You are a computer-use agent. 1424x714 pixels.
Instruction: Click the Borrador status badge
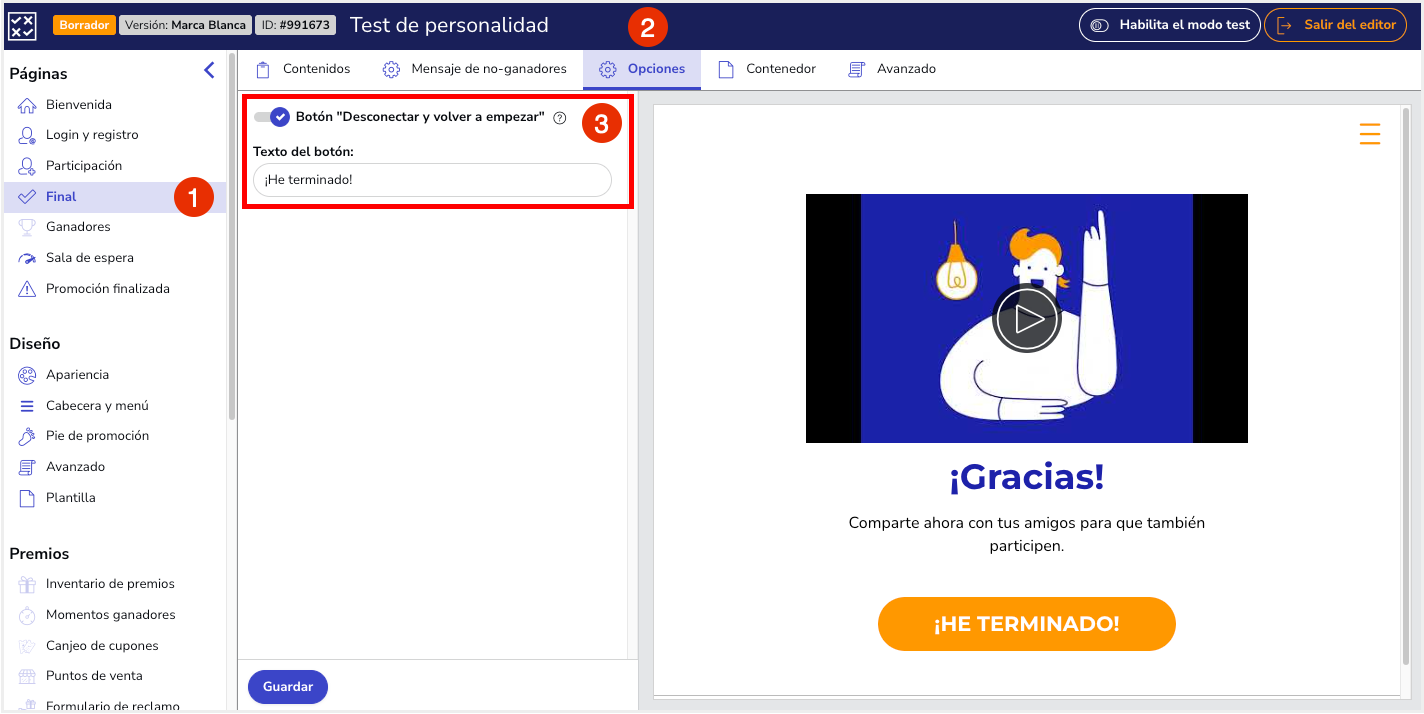tap(84, 25)
